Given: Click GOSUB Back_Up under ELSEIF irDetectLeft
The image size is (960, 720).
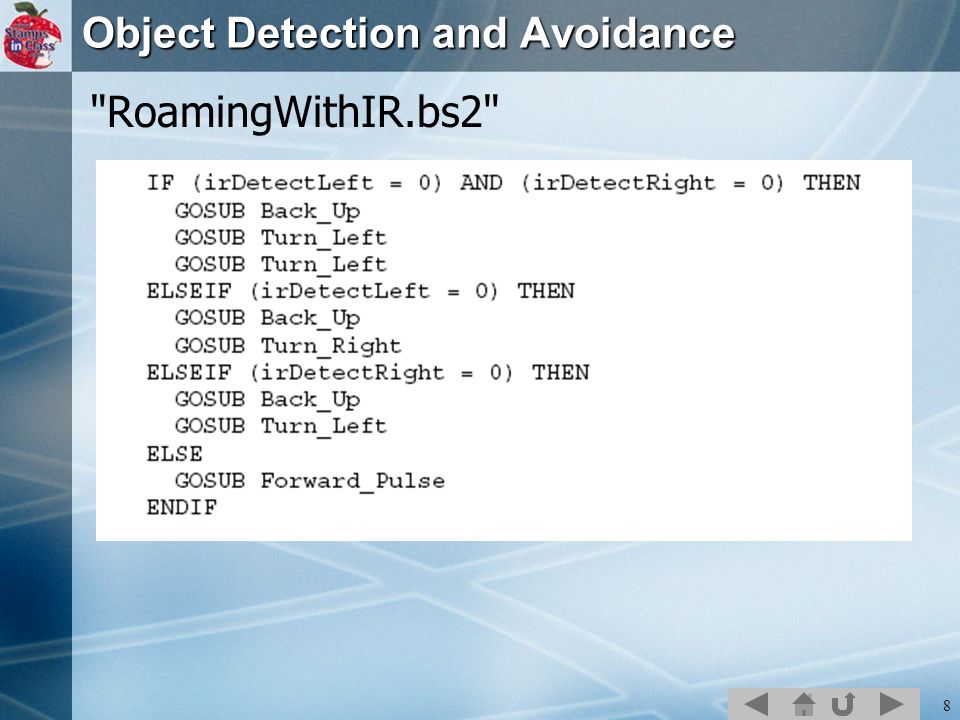Looking at the screenshot, I should [267, 318].
